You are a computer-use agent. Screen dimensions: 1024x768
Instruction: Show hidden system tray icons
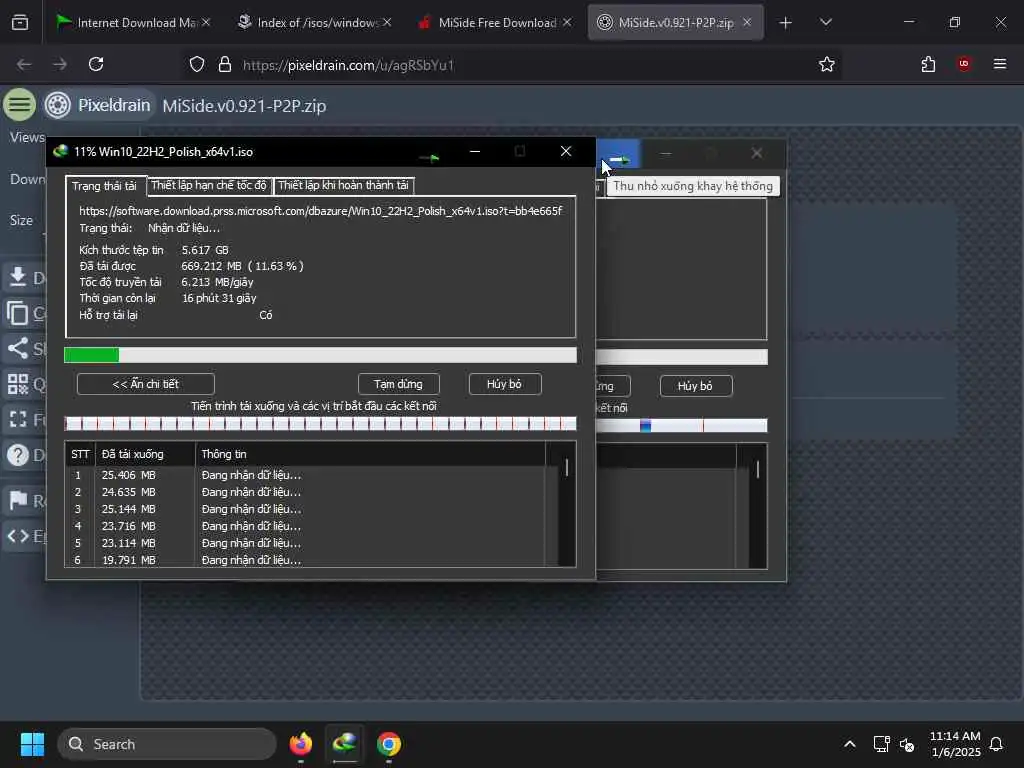point(850,744)
